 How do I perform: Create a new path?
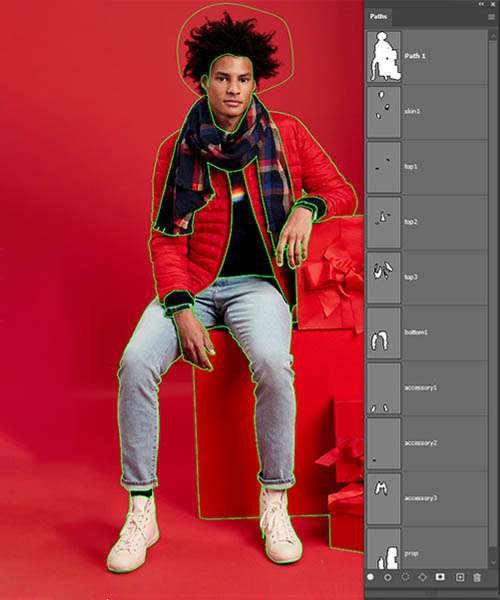tap(460, 577)
